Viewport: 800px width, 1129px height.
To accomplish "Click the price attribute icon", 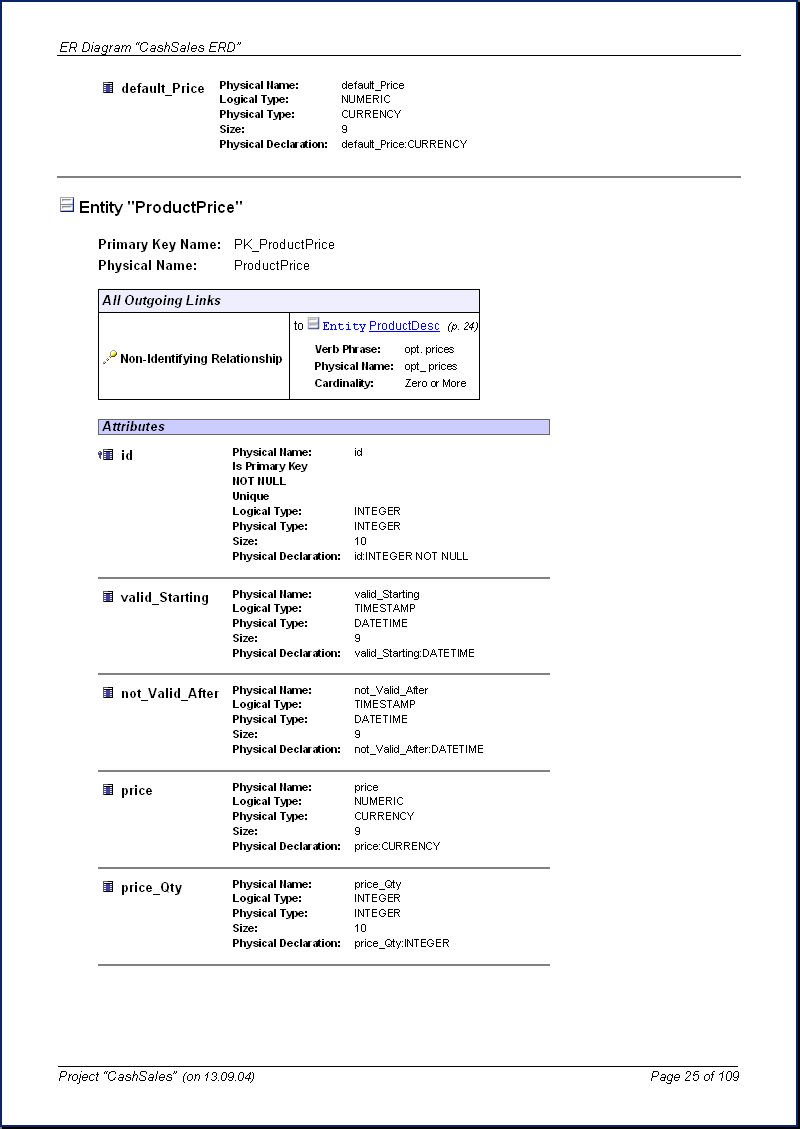I will click(x=108, y=790).
